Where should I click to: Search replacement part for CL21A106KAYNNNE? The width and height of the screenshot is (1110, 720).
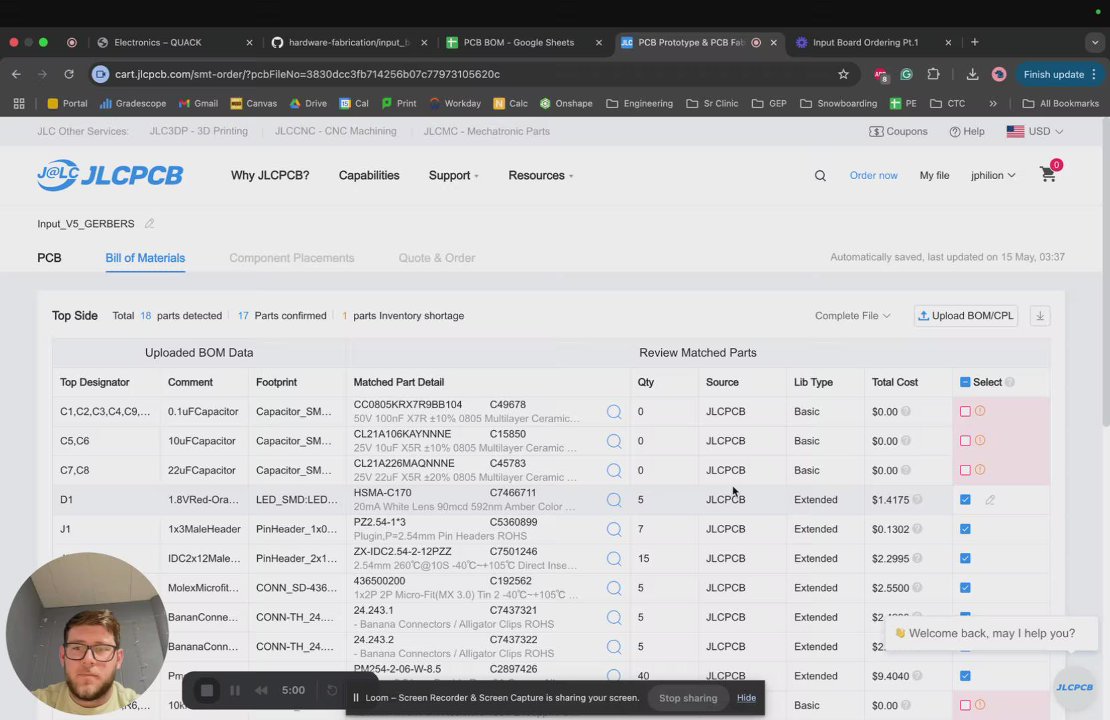(x=614, y=441)
